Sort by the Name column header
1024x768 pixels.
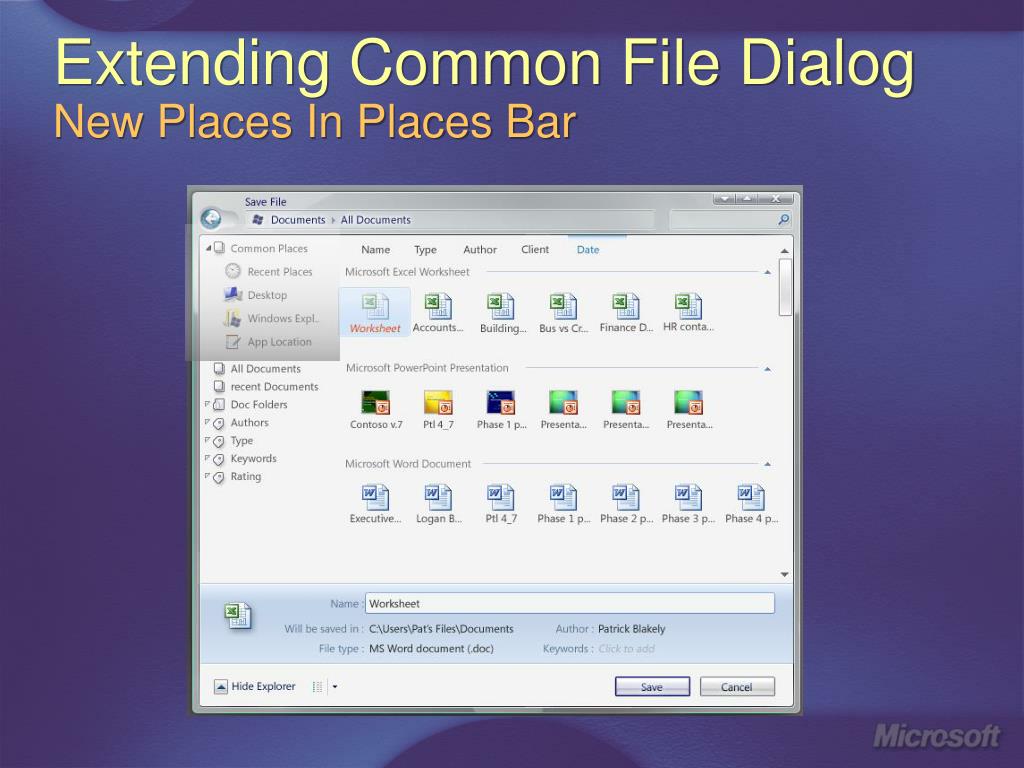376,249
